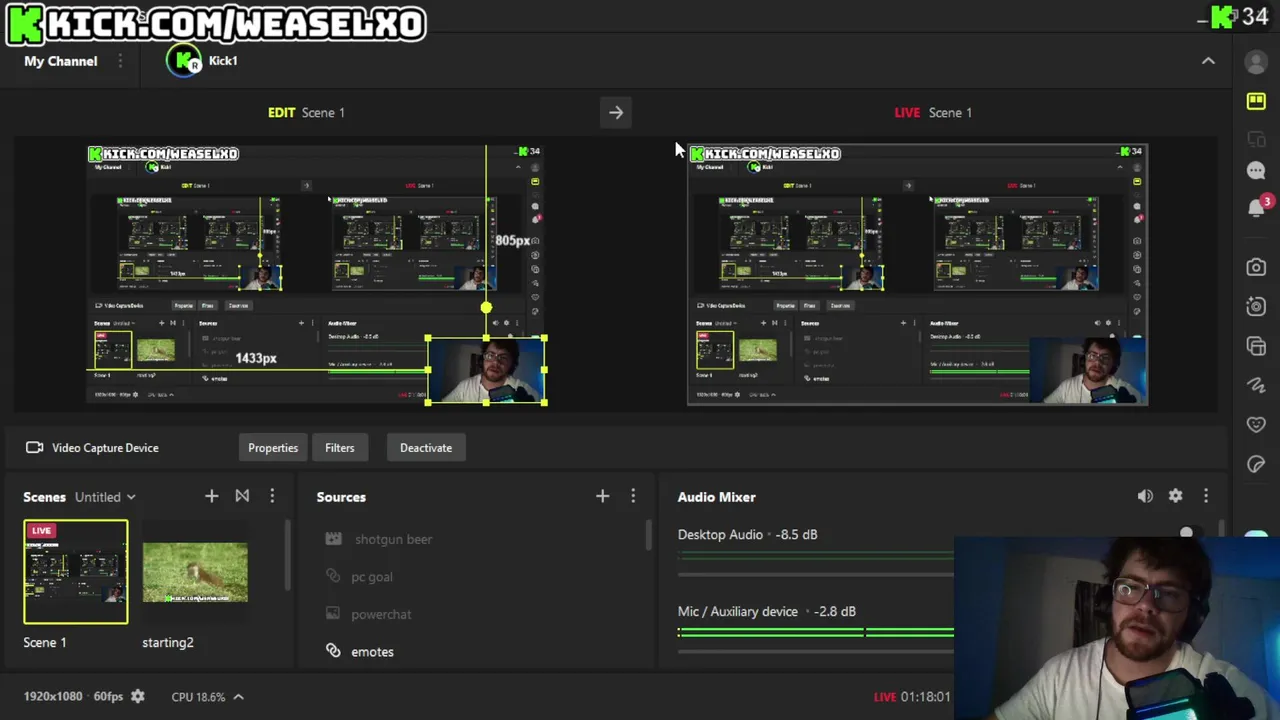Click the LIVE Scene 1 preview canvas
The width and height of the screenshot is (1280, 720).
pos(917,274)
